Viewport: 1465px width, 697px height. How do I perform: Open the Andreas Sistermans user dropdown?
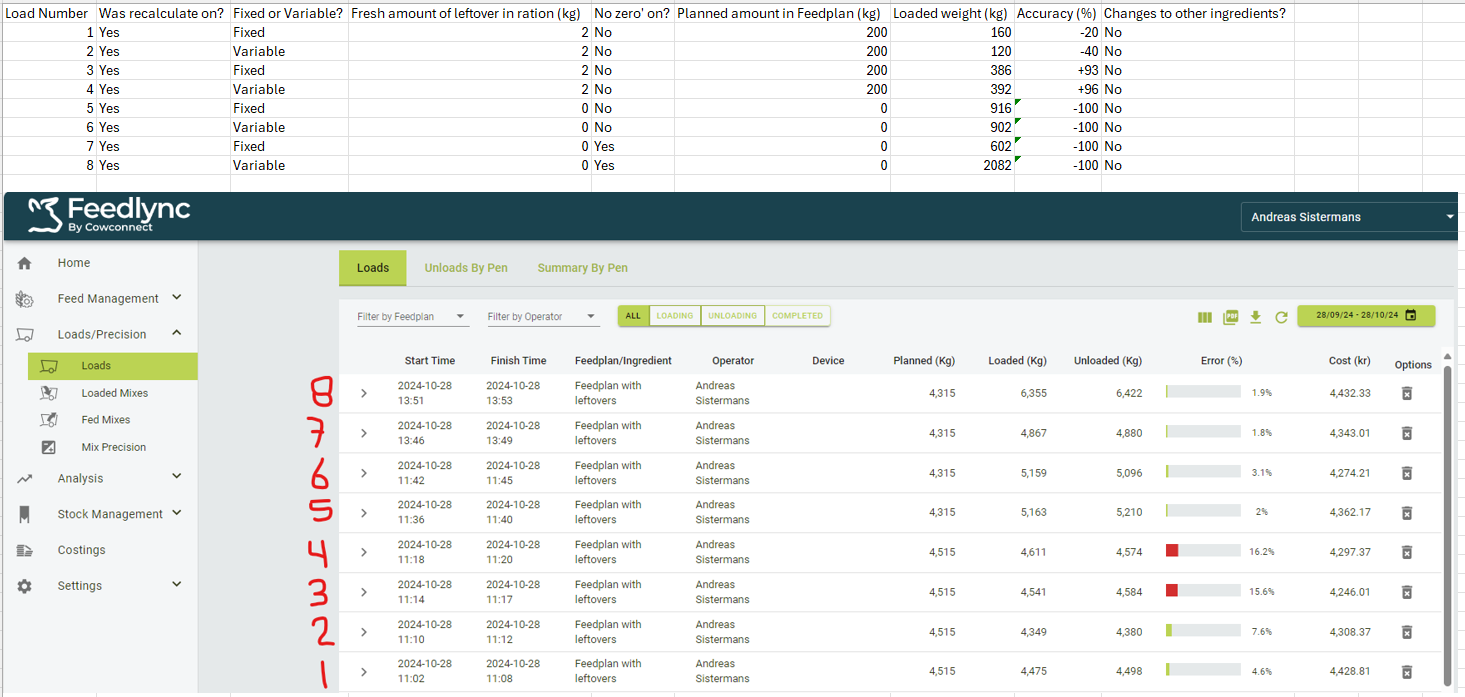coord(1348,217)
